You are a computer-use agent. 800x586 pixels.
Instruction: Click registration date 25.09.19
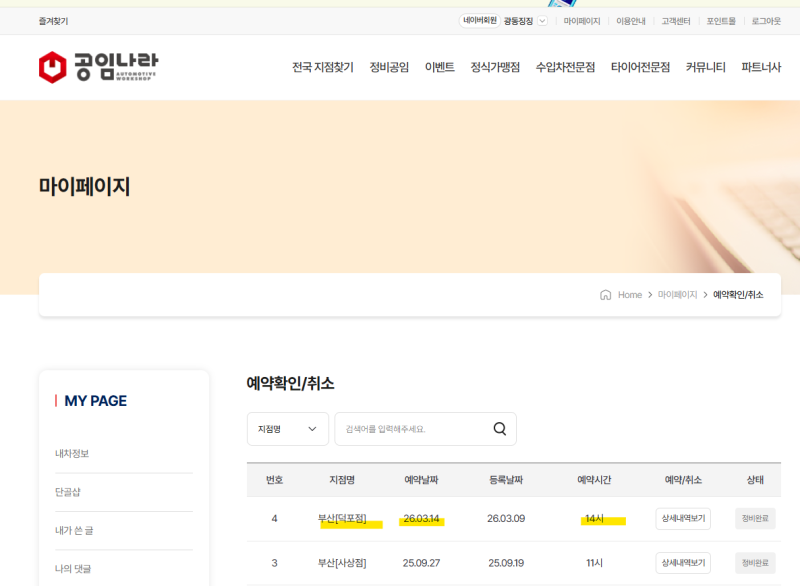coord(506,563)
